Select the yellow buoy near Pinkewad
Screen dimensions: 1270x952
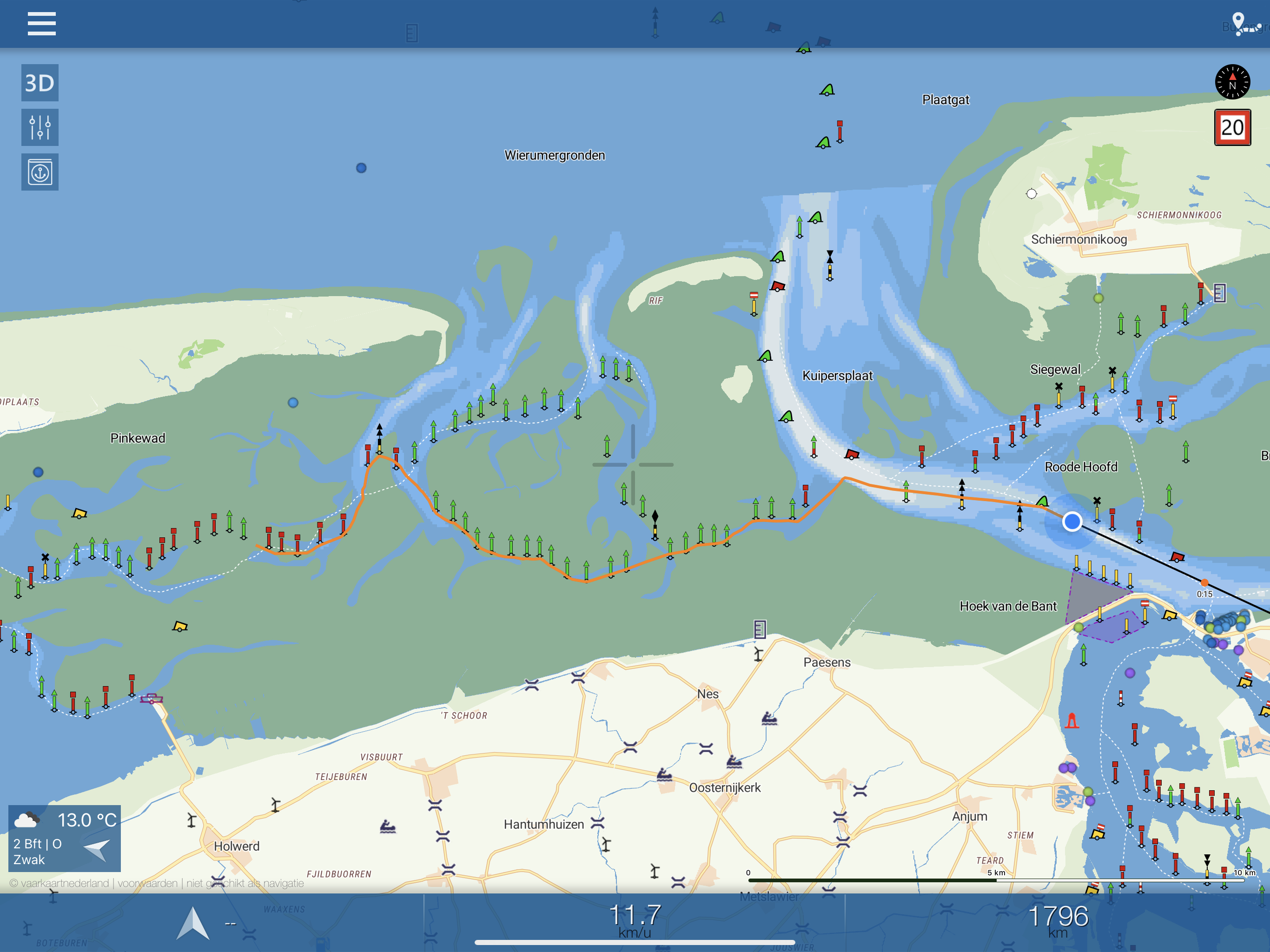tap(79, 513)
